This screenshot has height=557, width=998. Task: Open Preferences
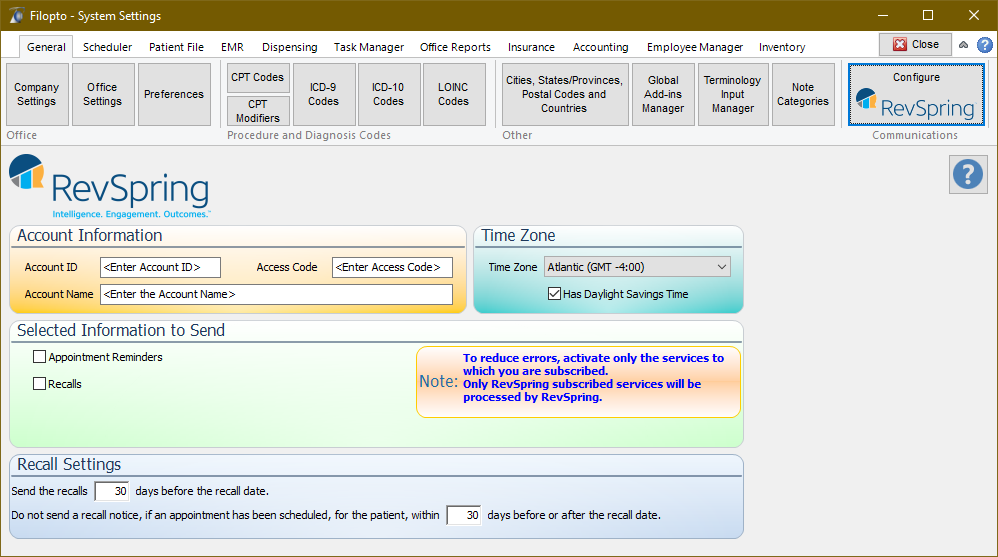click(x=174, y=94)
